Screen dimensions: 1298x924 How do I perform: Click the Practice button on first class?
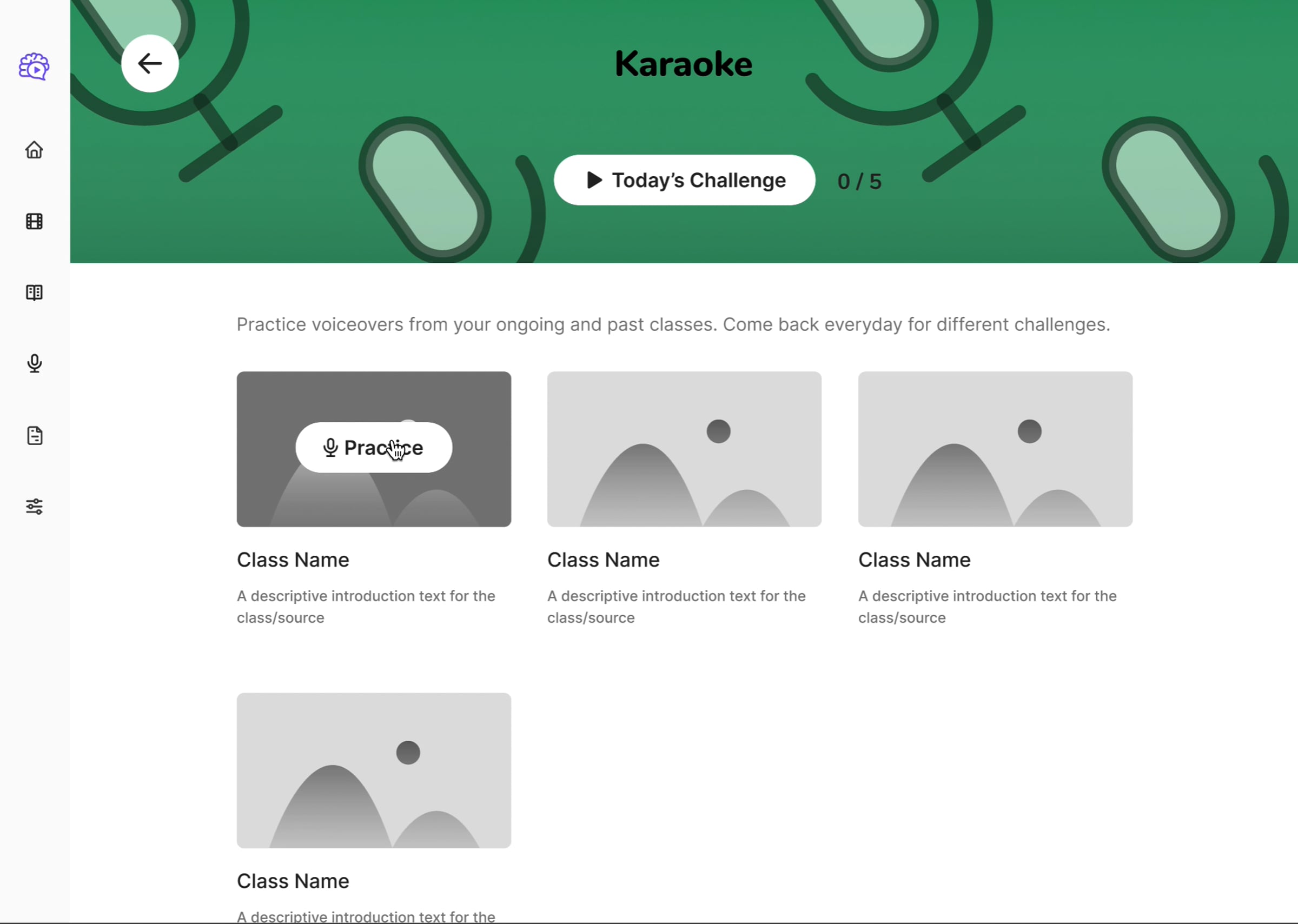373,448
